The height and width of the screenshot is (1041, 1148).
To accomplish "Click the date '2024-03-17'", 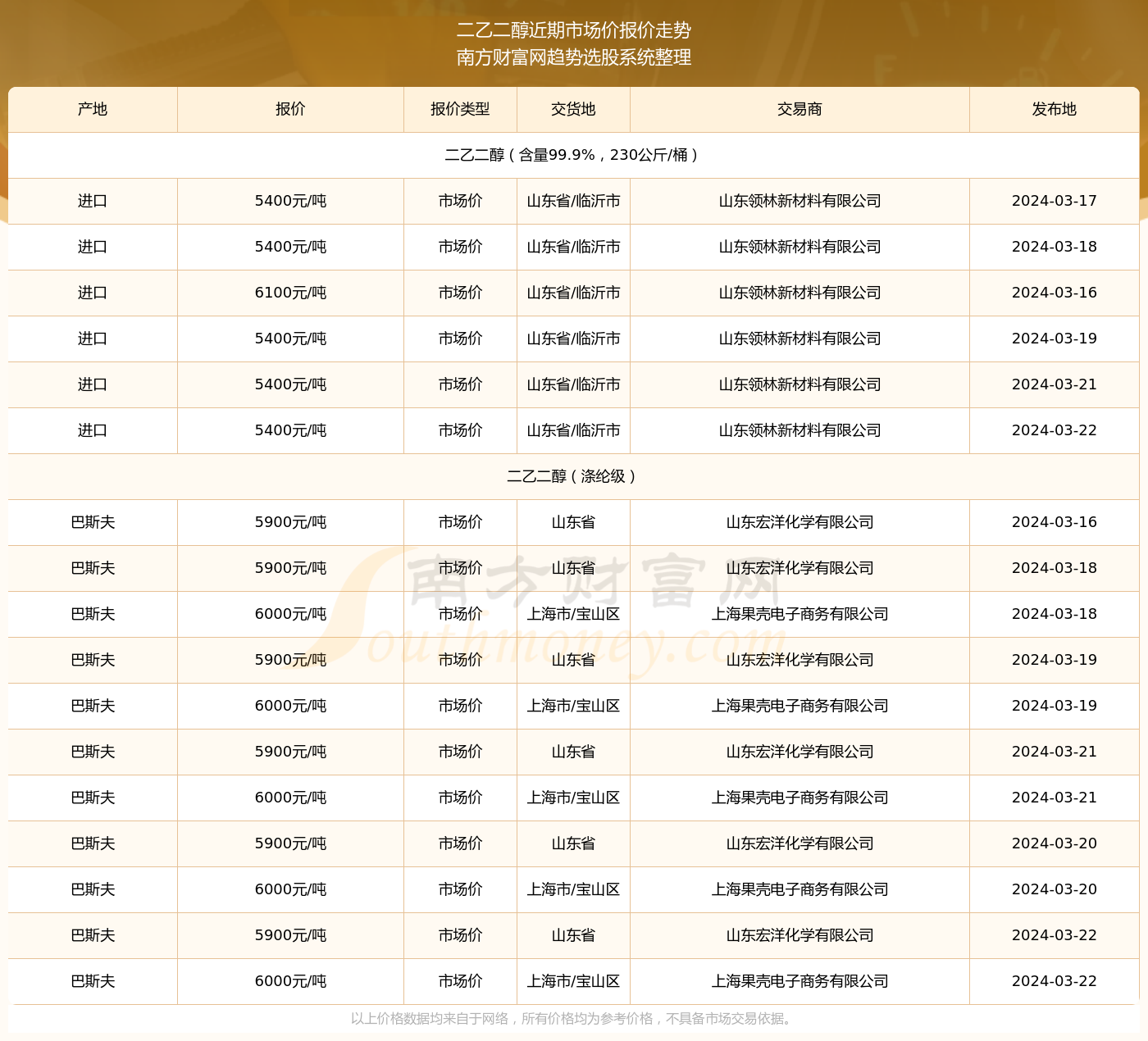I will (1055, 201).
